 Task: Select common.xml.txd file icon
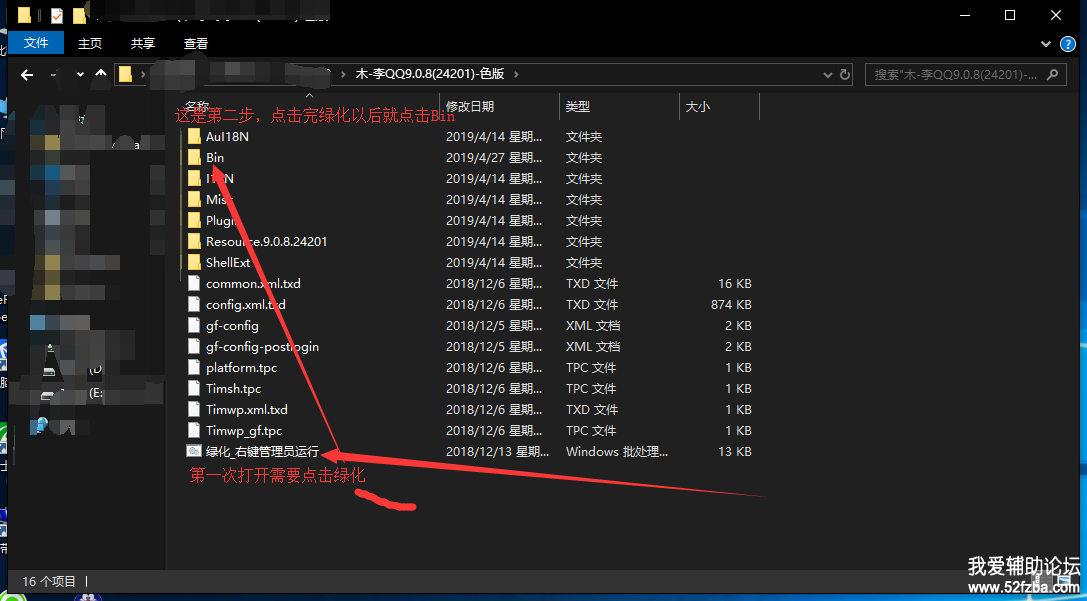(x=194, y=284)
